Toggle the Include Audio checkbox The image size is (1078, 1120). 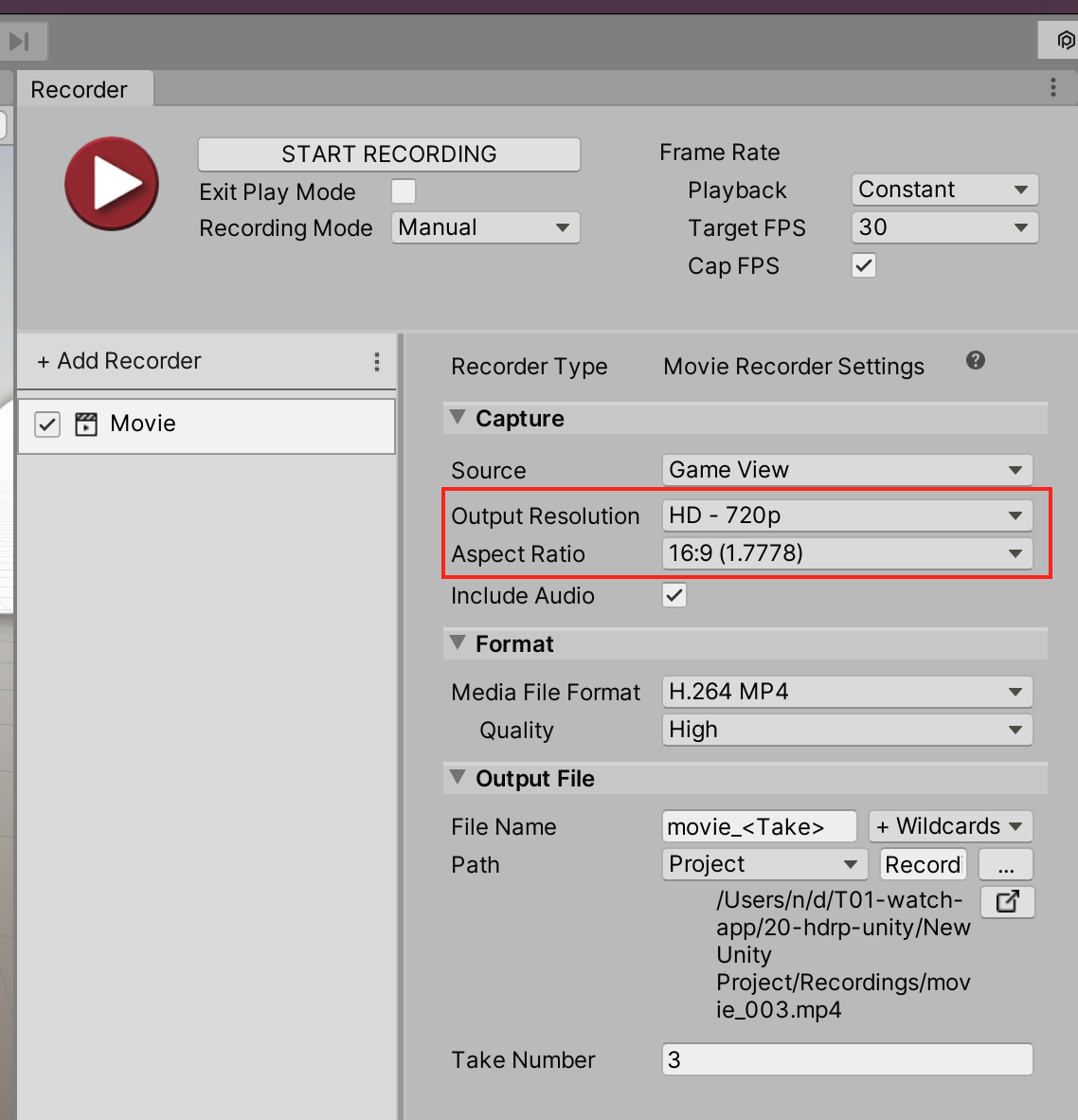click(674, 595)
